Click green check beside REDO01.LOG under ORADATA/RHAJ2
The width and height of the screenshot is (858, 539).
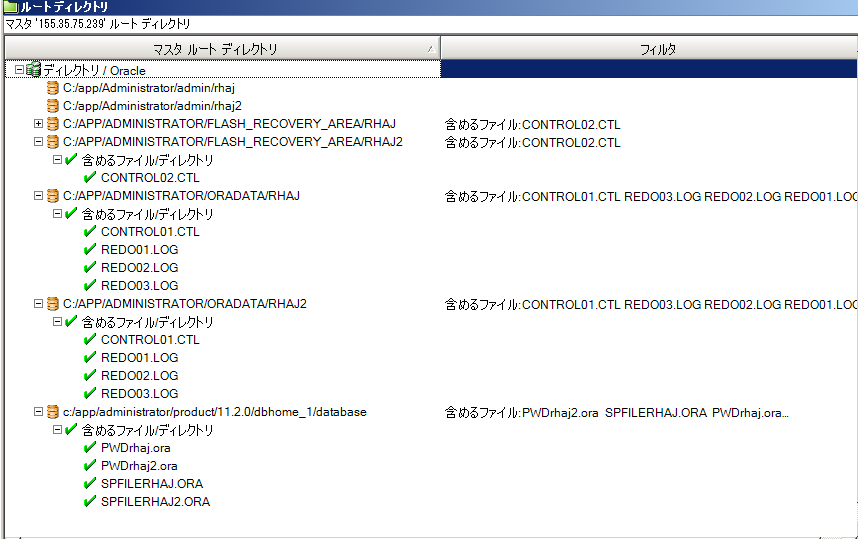click(90, 357)
